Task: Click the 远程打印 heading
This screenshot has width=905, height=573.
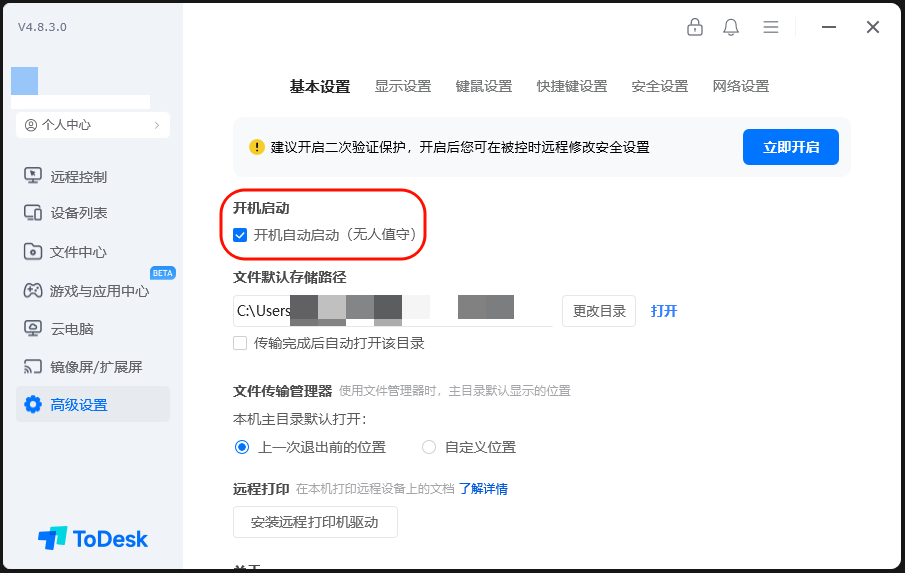Action: pos(261,489)
